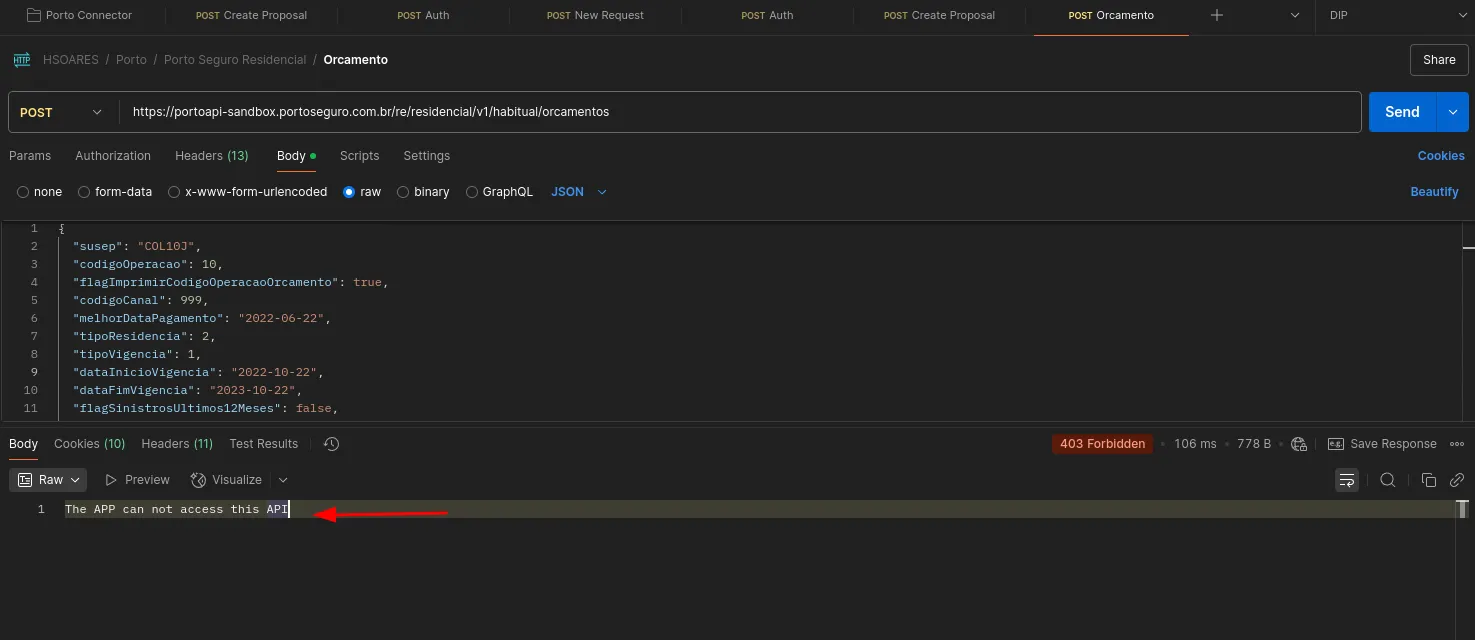
Task: Open network info globe icon
Action: [1299, 444]
